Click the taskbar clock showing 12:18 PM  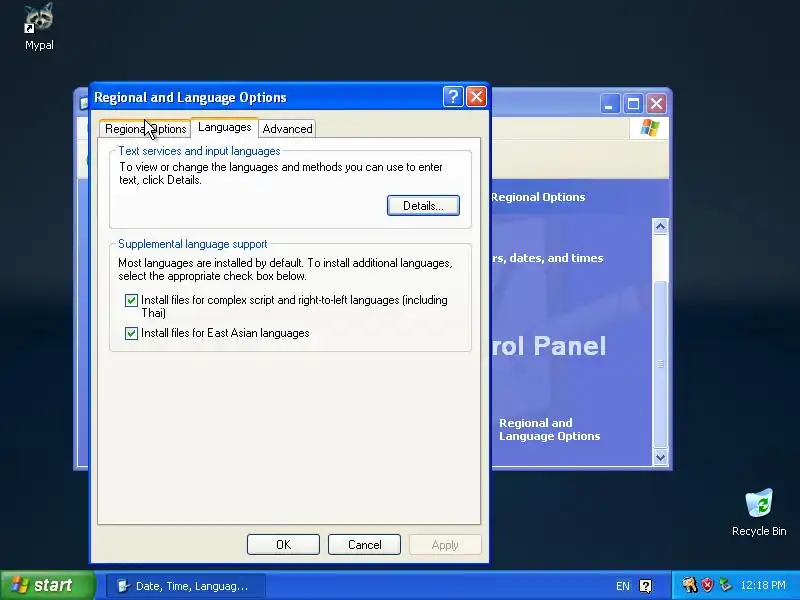(763, 585)
